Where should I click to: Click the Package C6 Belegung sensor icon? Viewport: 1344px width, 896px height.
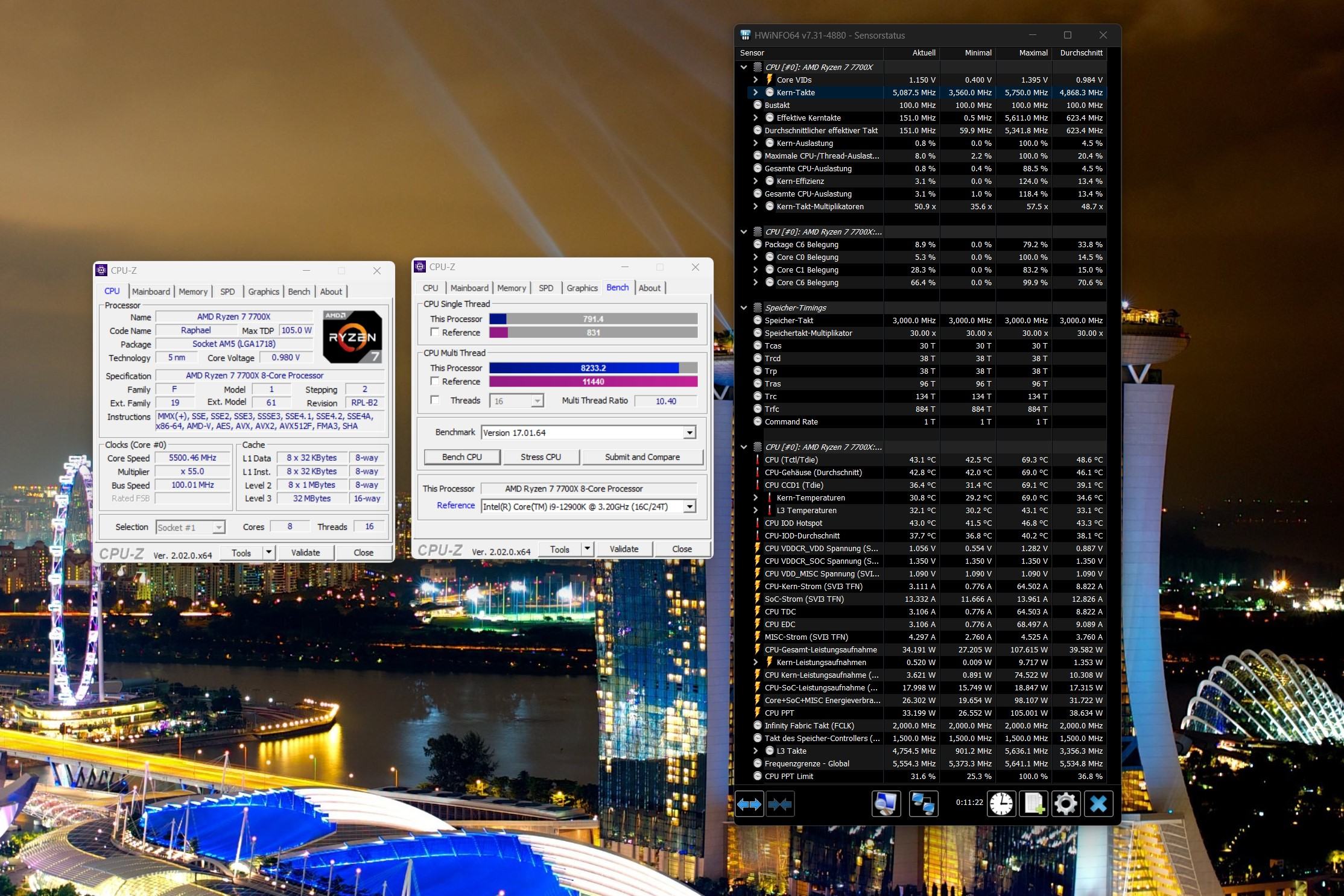click(x=758, y=244)
